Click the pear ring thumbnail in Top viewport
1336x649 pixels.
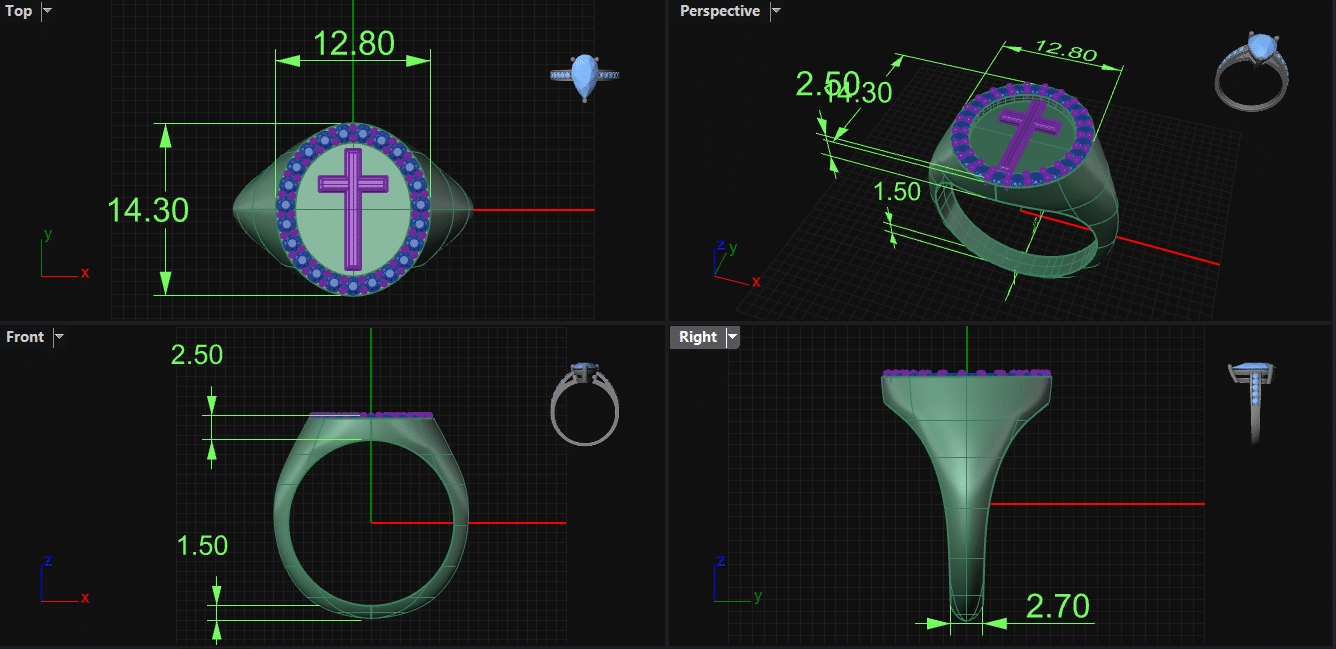coord(585,77)
